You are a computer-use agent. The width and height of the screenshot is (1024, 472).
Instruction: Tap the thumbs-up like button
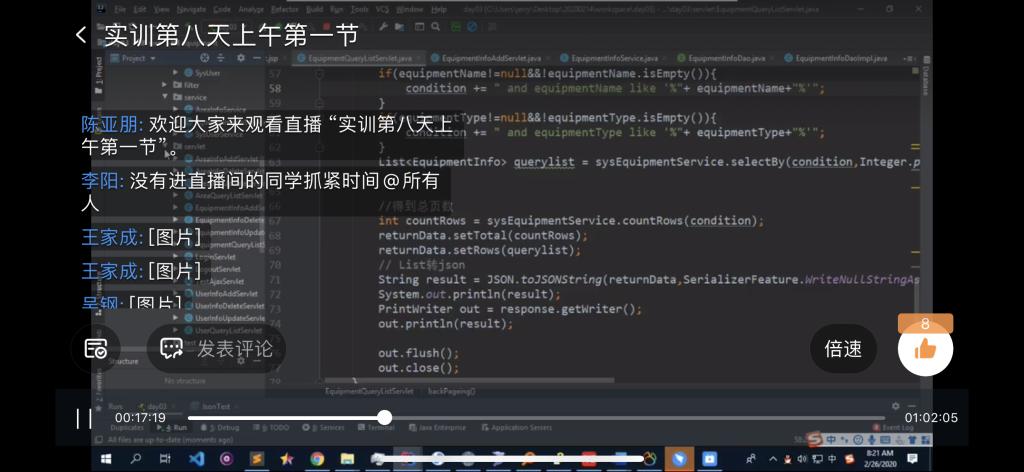point(925,349)
